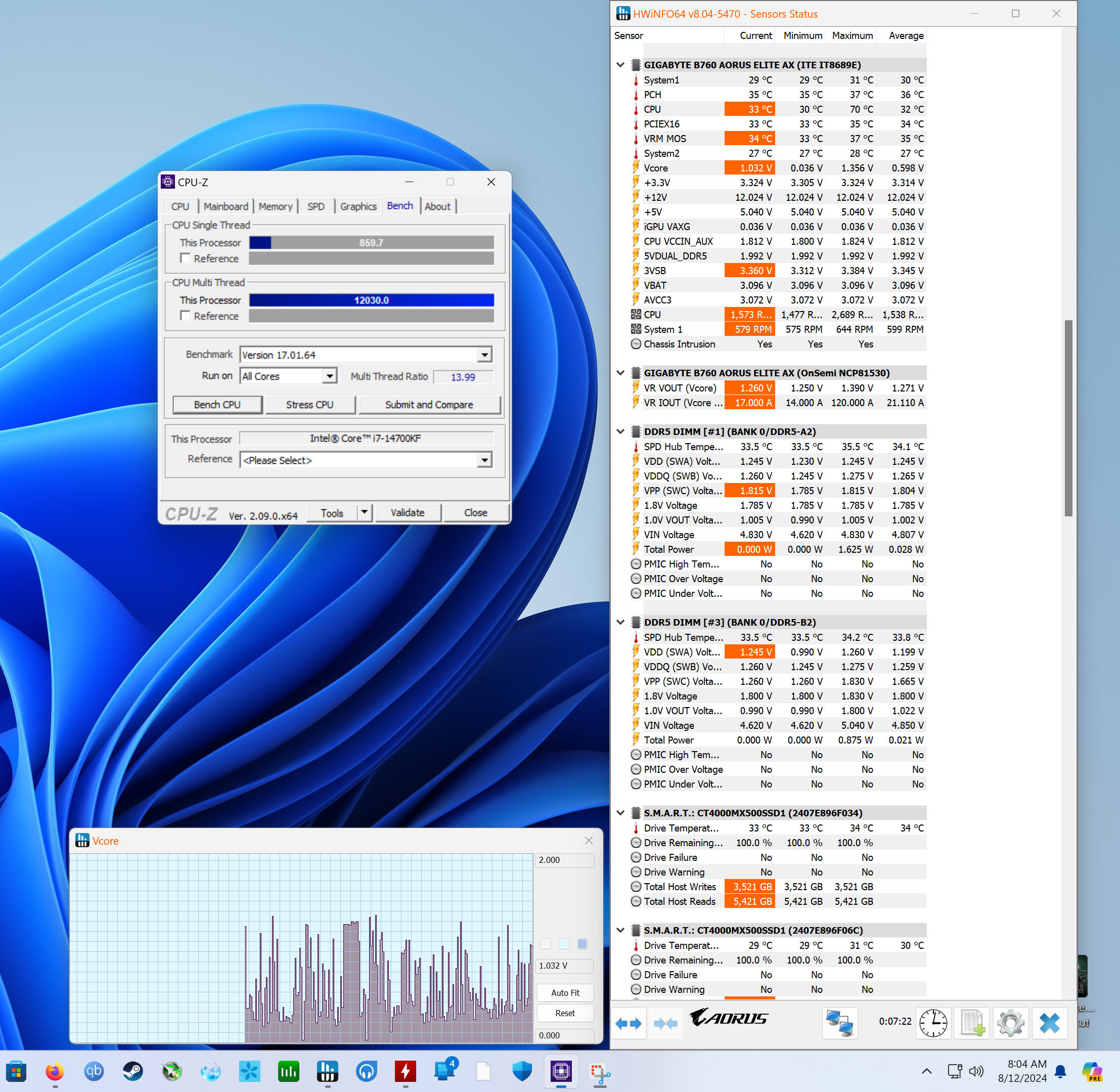Viewport: 1120px width, 1092px height.
Task: Open HWiNFO remote network monitoring icon
Action: [x=839, y=1023]
